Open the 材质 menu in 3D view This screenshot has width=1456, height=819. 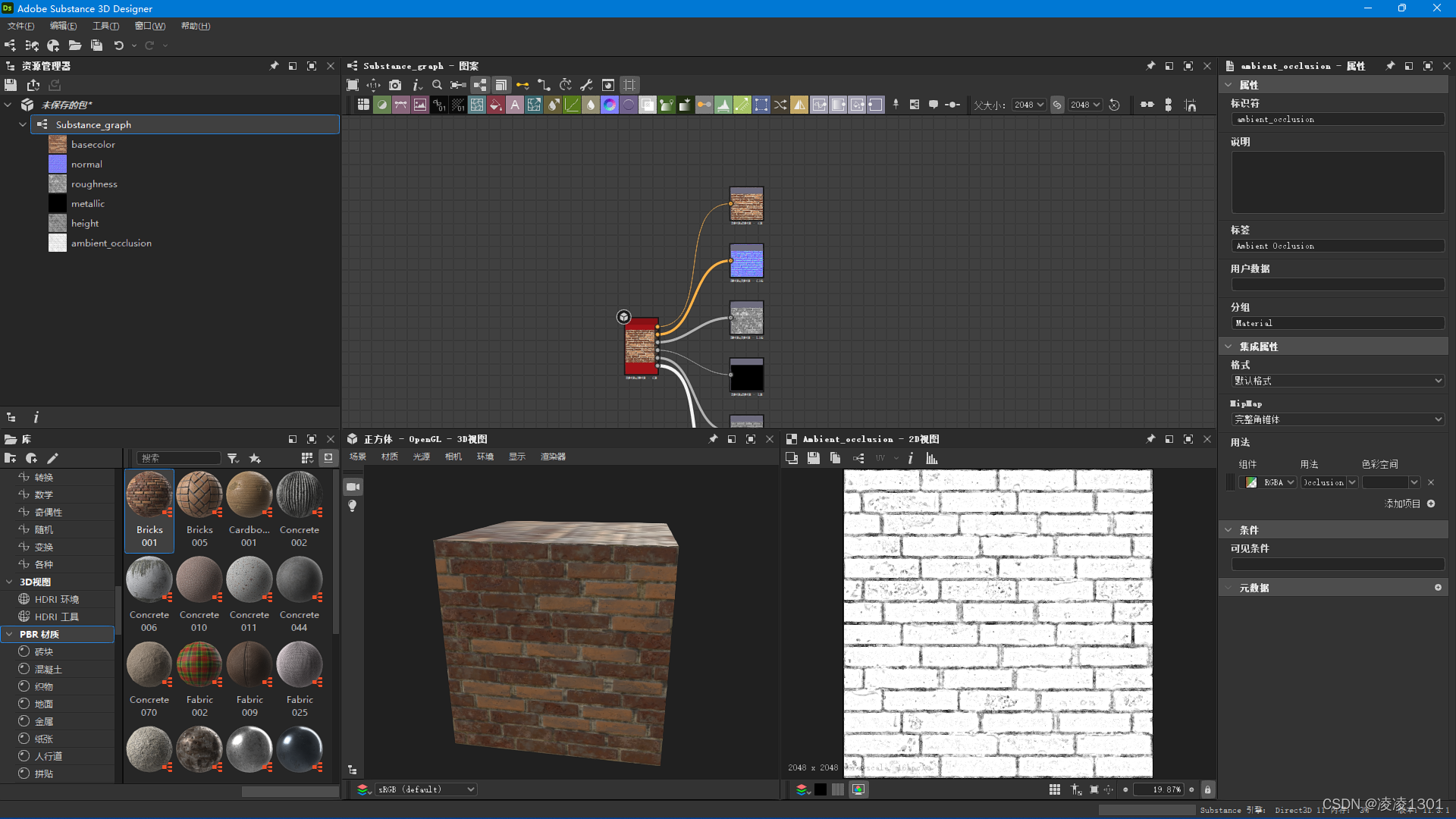(389, 457)
